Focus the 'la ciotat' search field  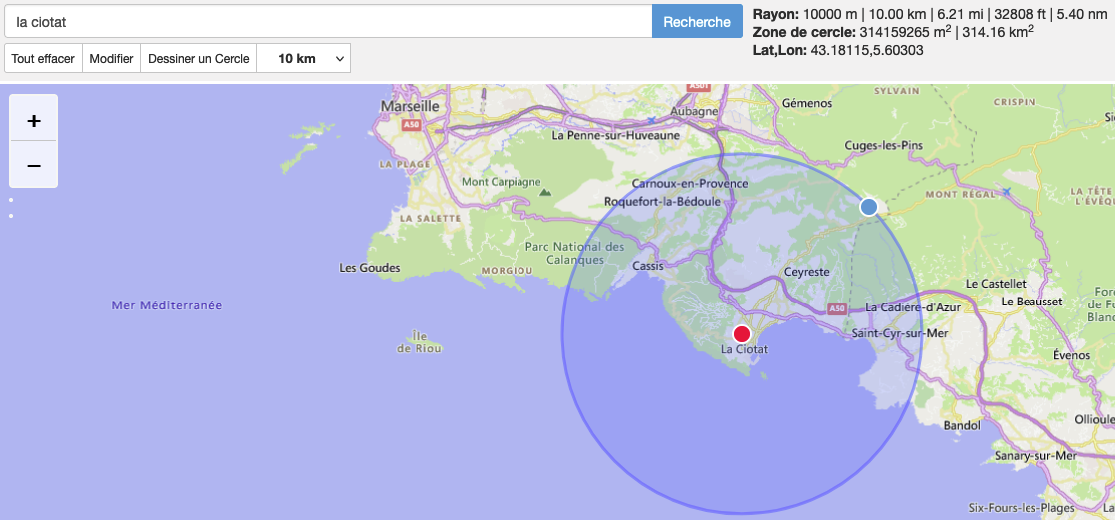pyautogui.click(x=328, y=22)
